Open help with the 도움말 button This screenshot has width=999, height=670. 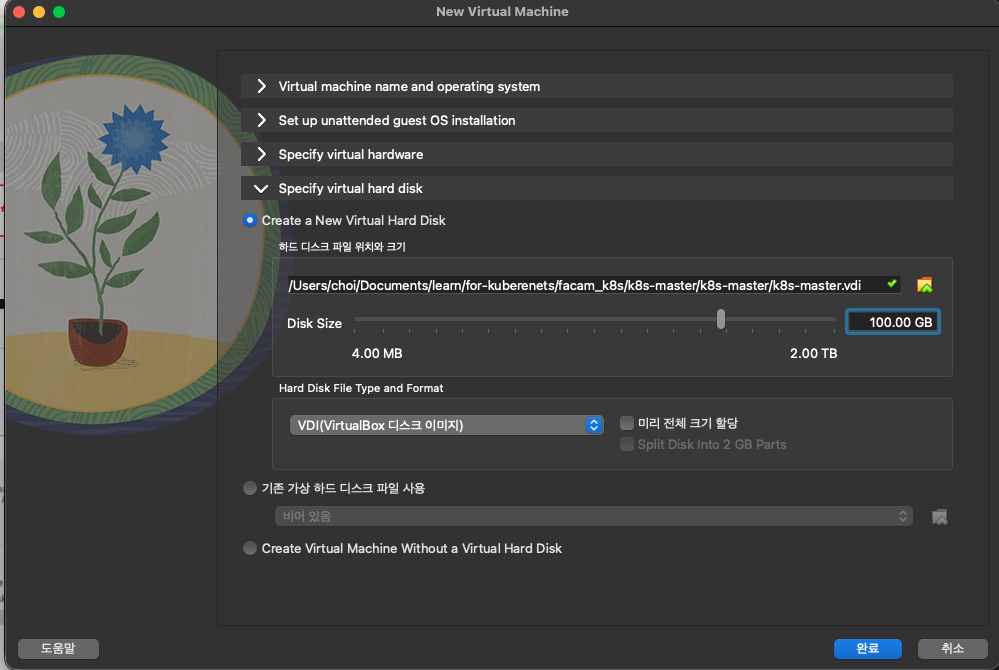click(x=58, y=648)
